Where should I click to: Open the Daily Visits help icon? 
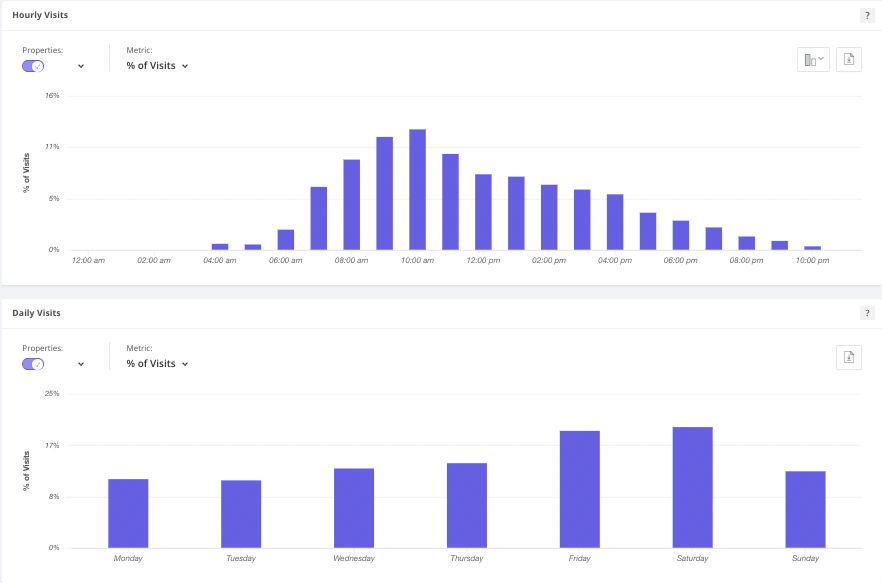(x=867, y=313)
